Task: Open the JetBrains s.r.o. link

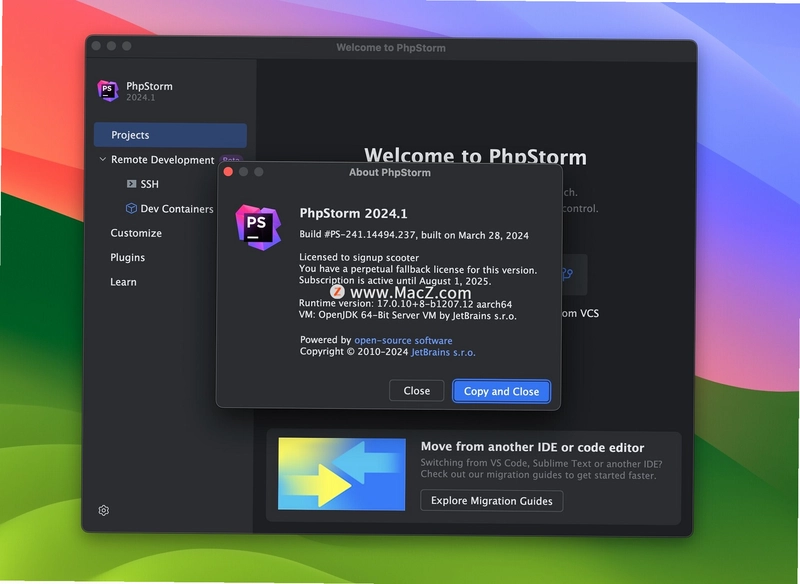Action: point(443,352)
